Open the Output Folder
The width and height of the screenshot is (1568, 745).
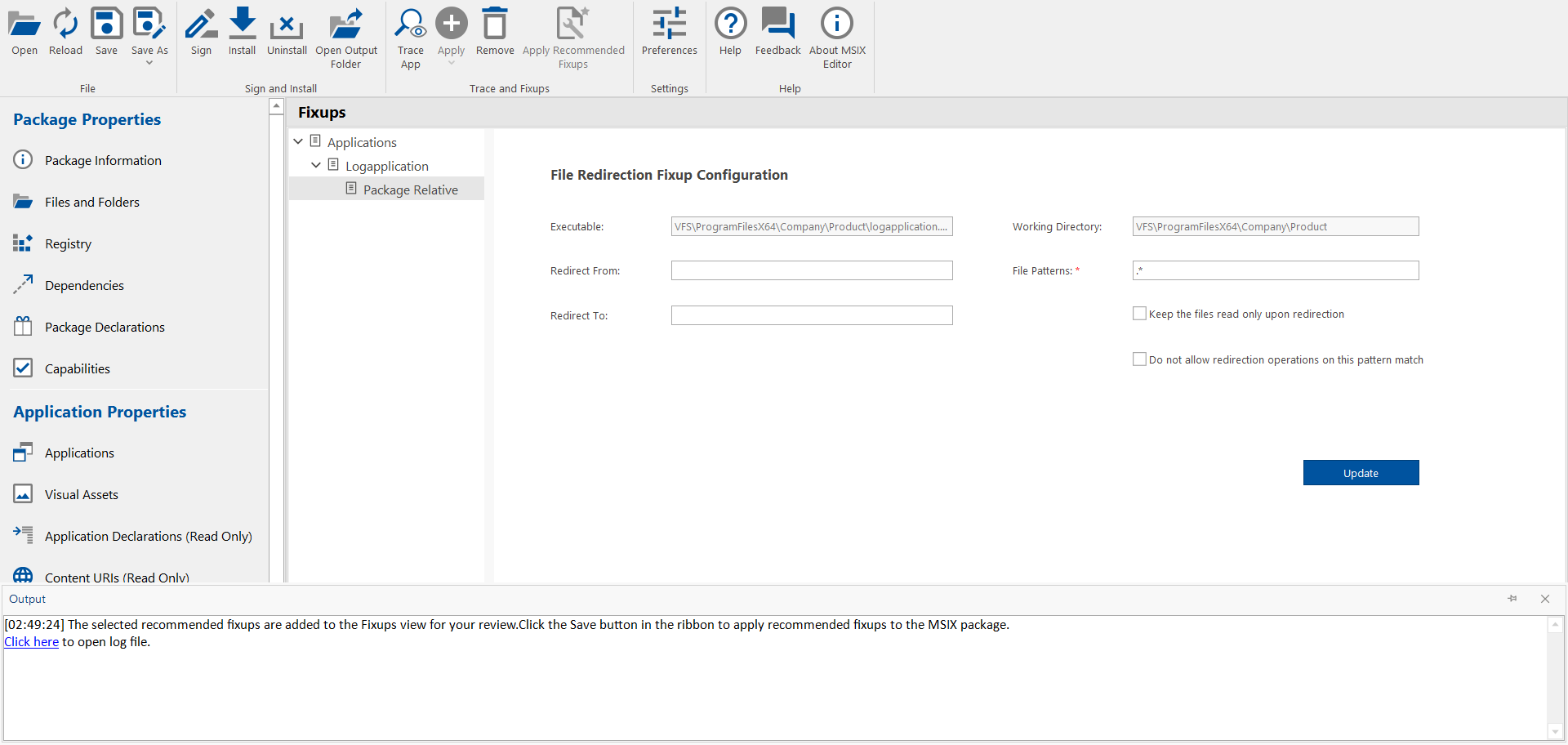[345, 25]
